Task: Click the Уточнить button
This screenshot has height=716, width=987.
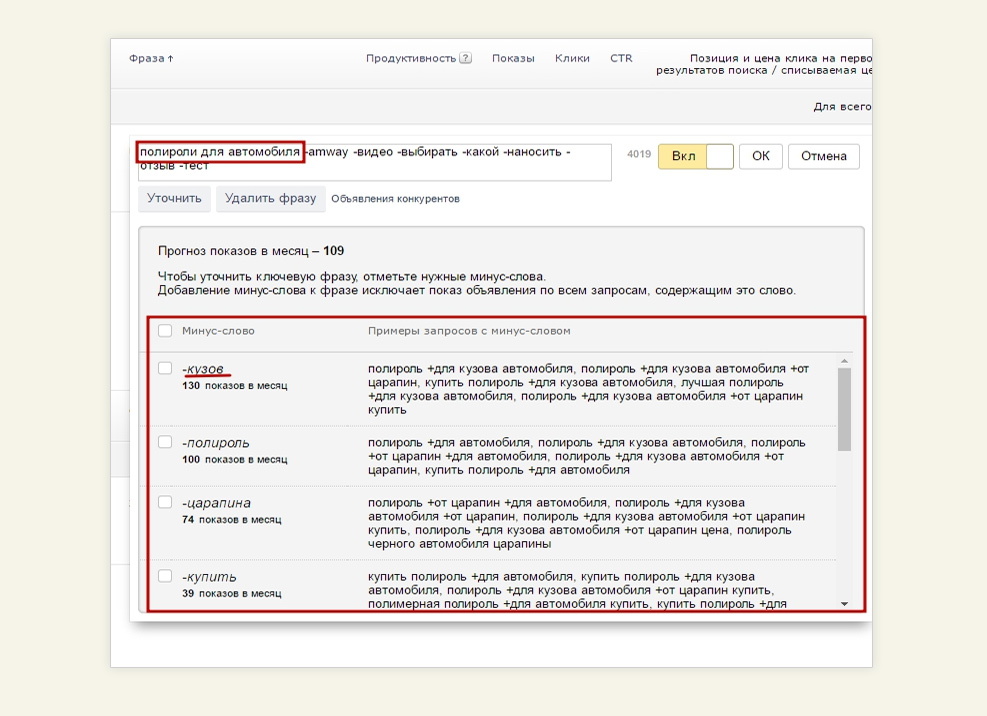Action: (x=174, y=198)
